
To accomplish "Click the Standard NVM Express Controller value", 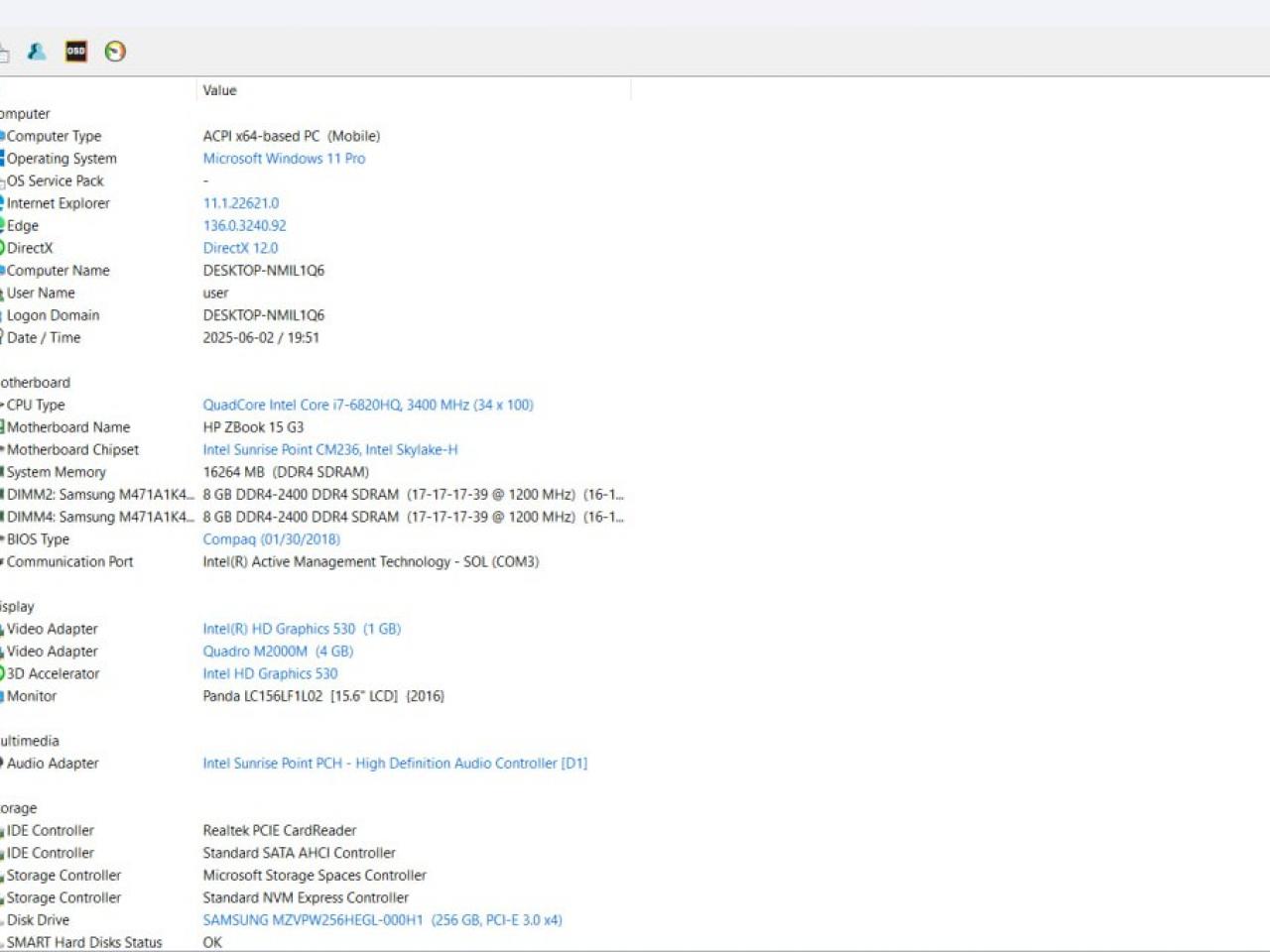I will tap(306, 897).
